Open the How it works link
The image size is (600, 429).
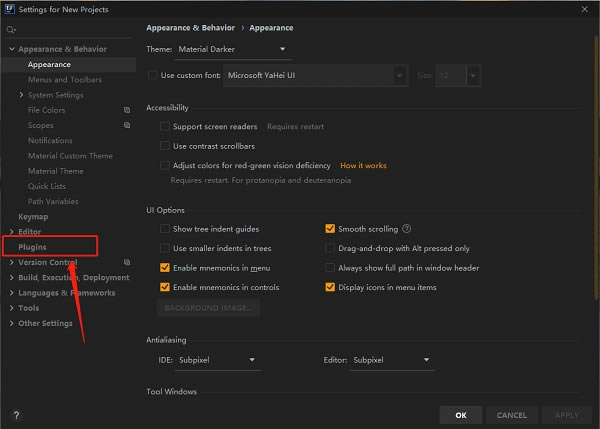(x=363, y=165)
